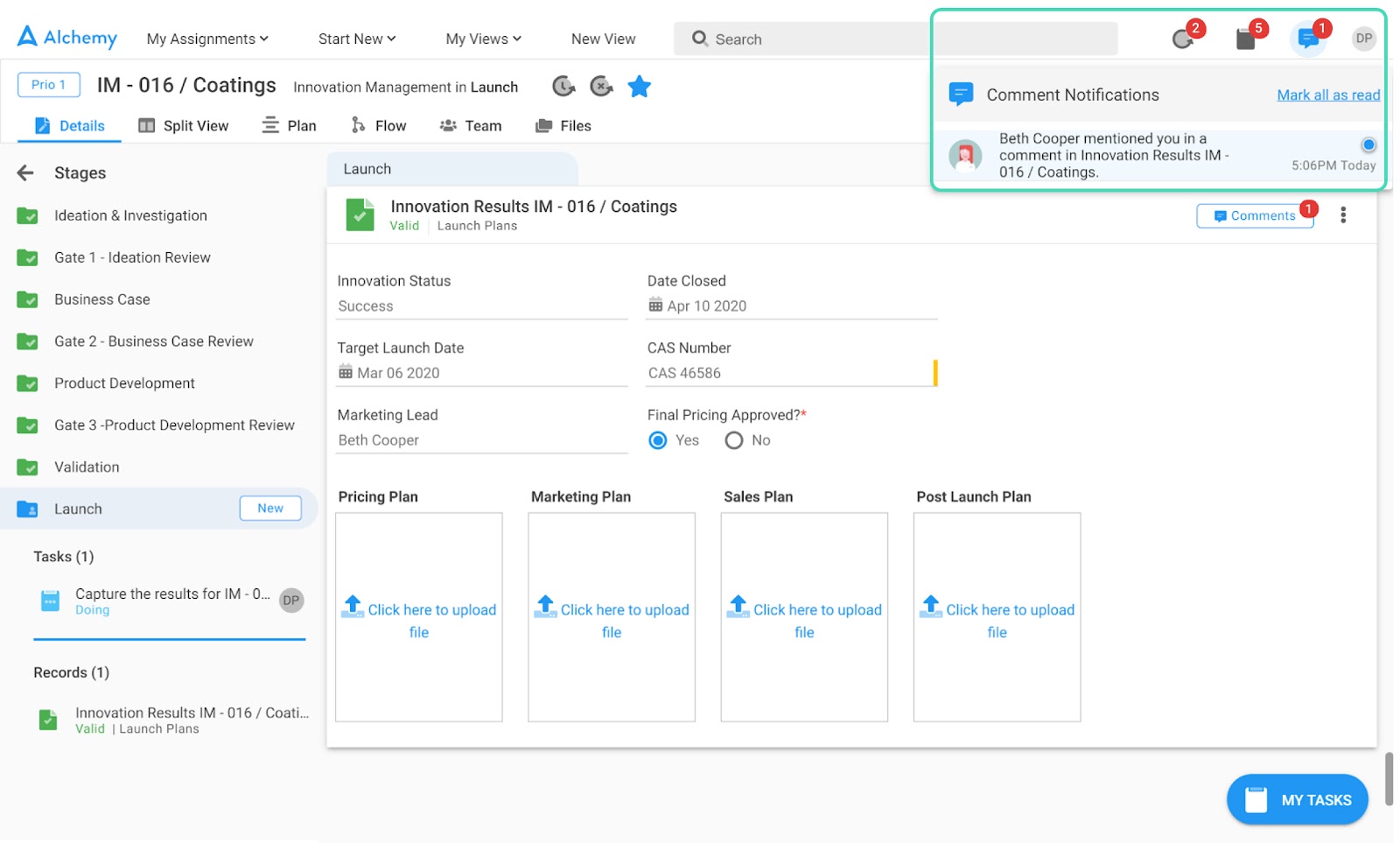Open the three-dot menu on the record
The width and height of the screenshot is (1400, 843).
click(1343, 214)
